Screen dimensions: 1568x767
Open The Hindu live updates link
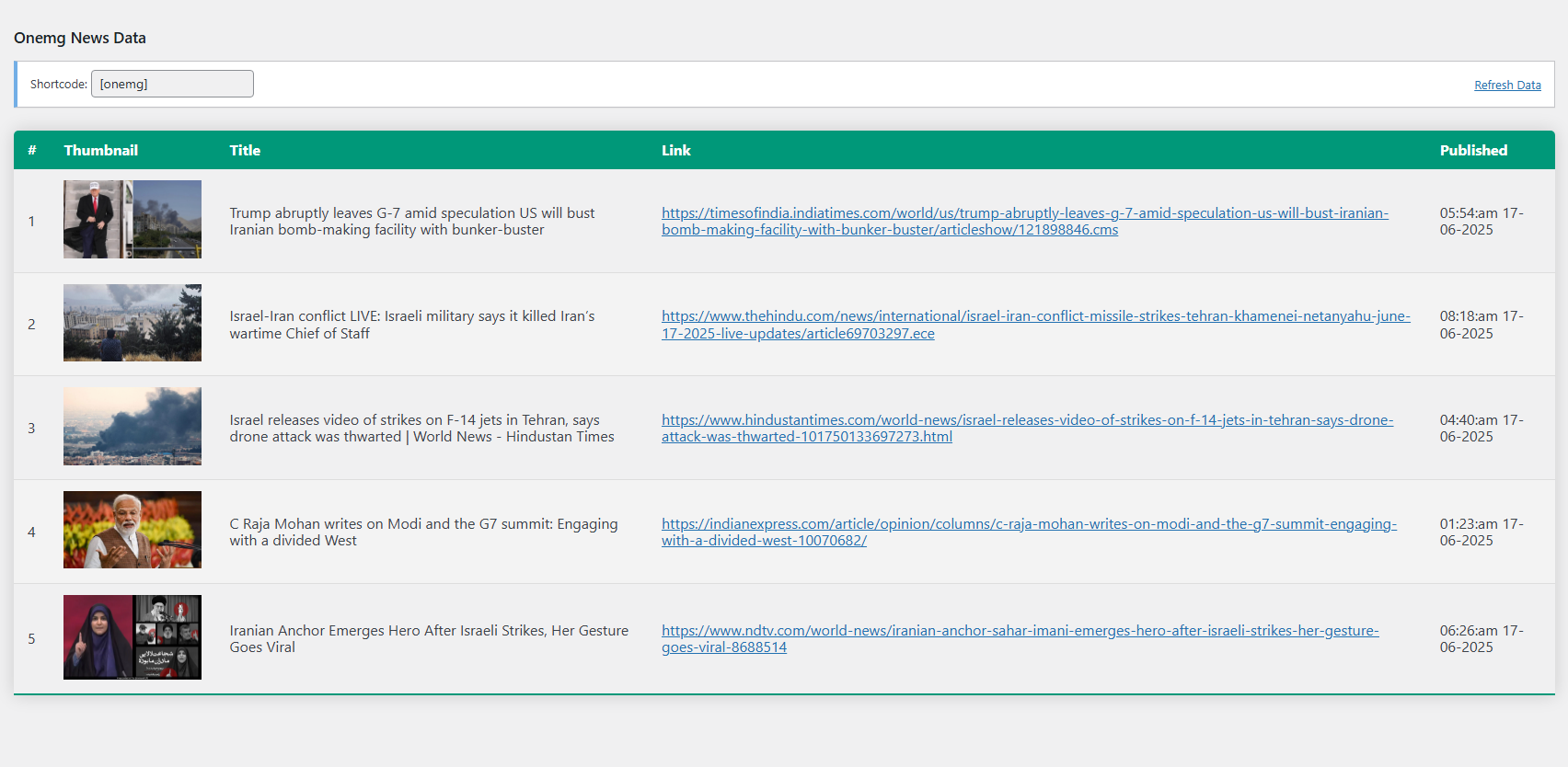coord(1035,316)
